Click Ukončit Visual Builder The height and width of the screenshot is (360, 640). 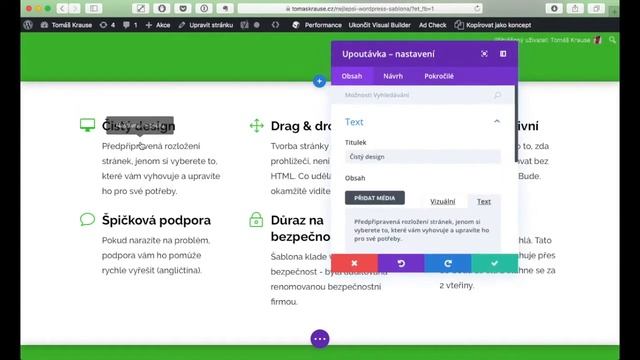click(x=380, y=25)
